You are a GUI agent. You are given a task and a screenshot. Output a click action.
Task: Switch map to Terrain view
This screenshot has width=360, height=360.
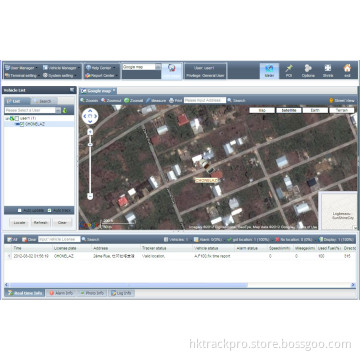click(342, 110)
